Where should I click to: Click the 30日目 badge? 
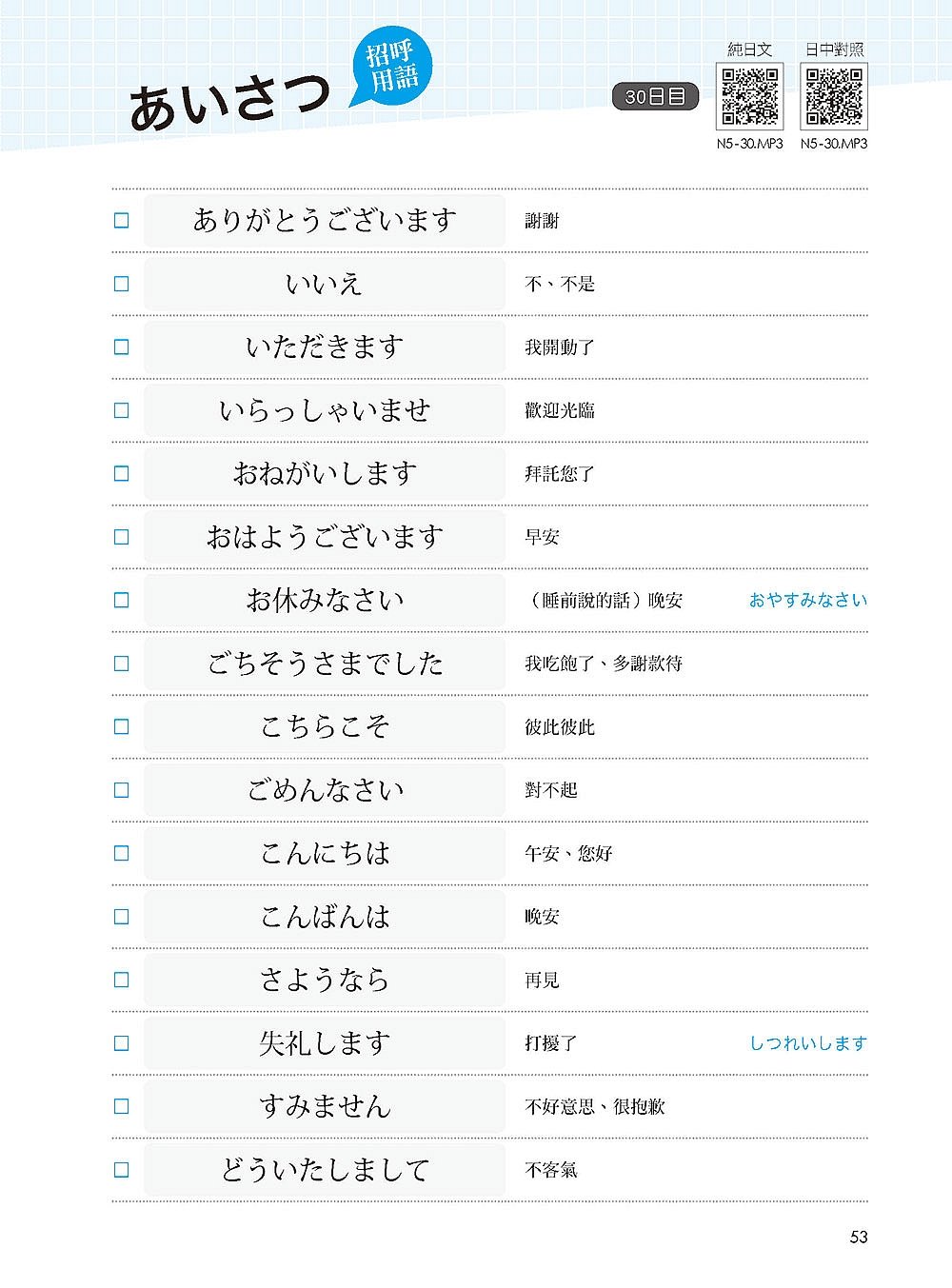655,97
